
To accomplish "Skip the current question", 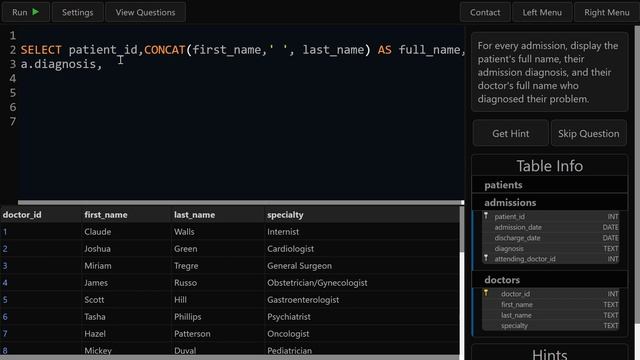I will (588, 133).
